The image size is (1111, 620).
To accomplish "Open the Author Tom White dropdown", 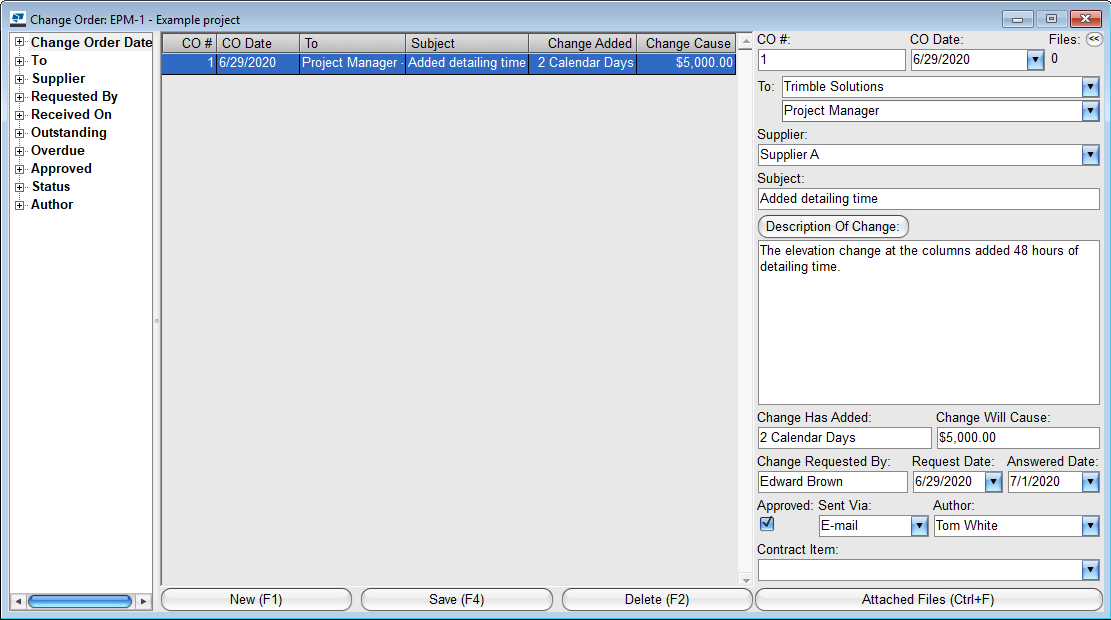I will tap(1090, 526).
